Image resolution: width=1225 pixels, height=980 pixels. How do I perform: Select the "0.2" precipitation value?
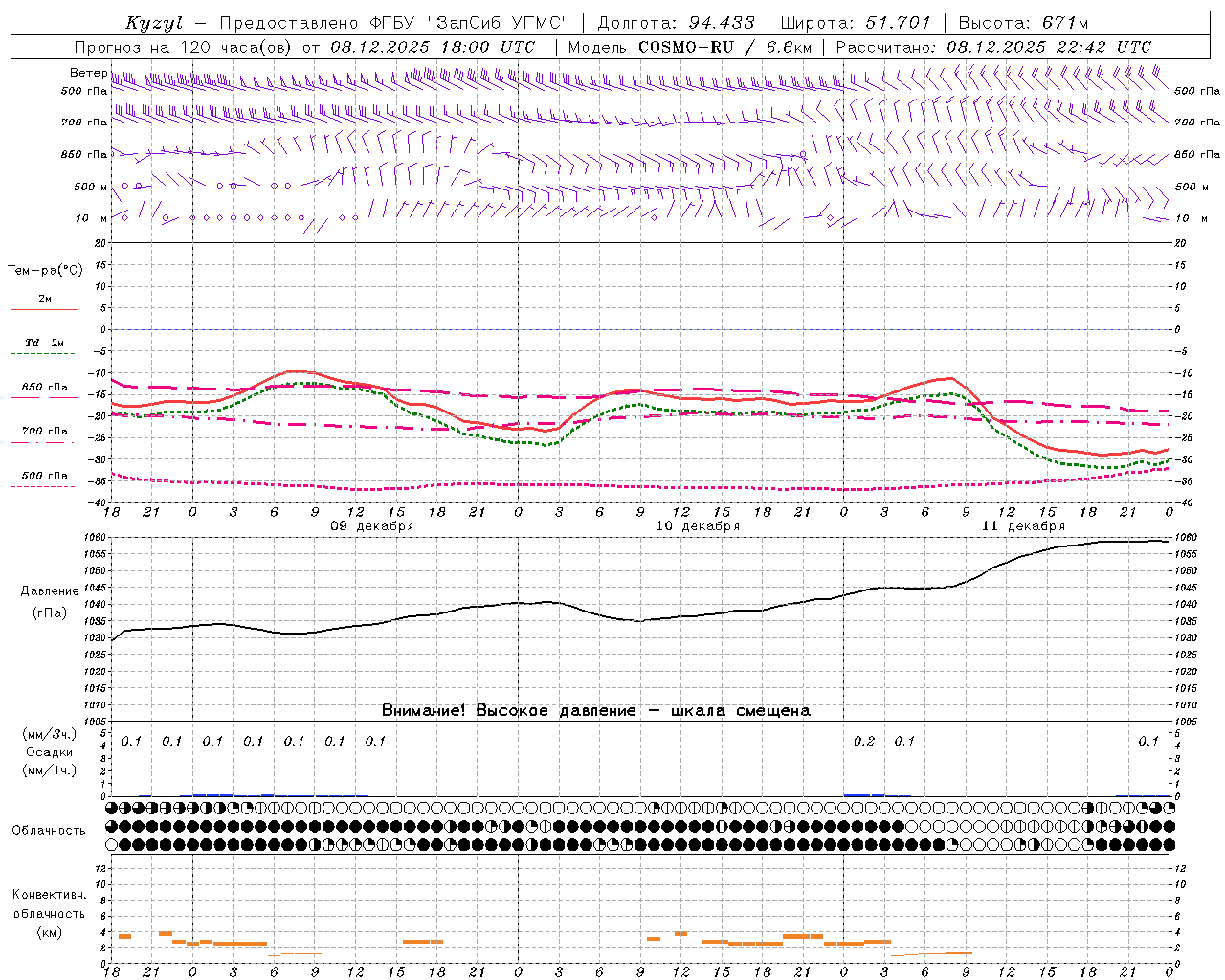point(864,741)
